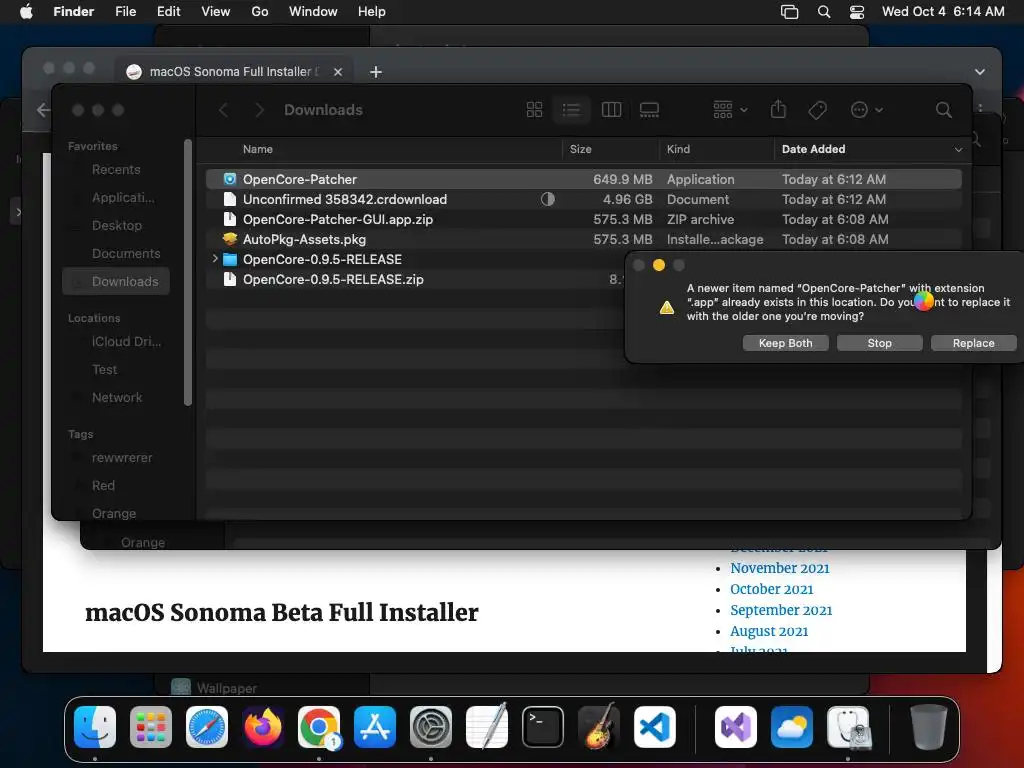Screen dimensions: 1024x768
Task: Open Test location in sidebar
Action: (x=104, y=370)
